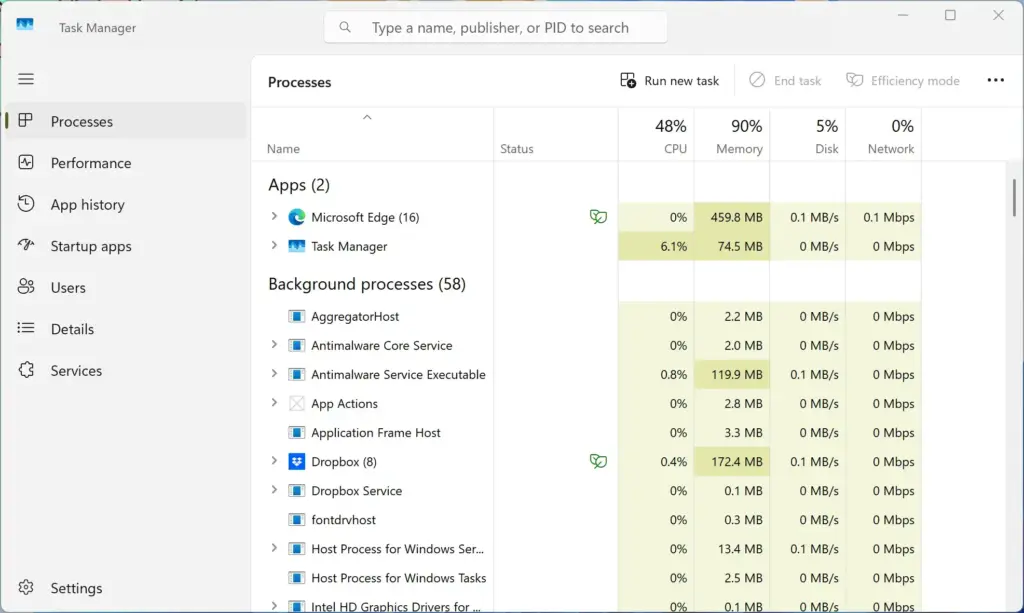Sort by the Memory column header
The width and height of the screenshot is (1024, 613).
[x=732, y=135]
